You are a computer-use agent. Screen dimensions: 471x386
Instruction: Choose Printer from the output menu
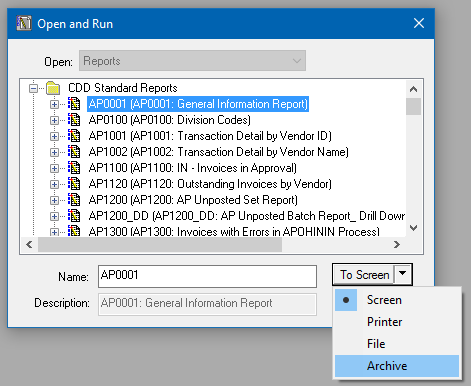[397, 322]
